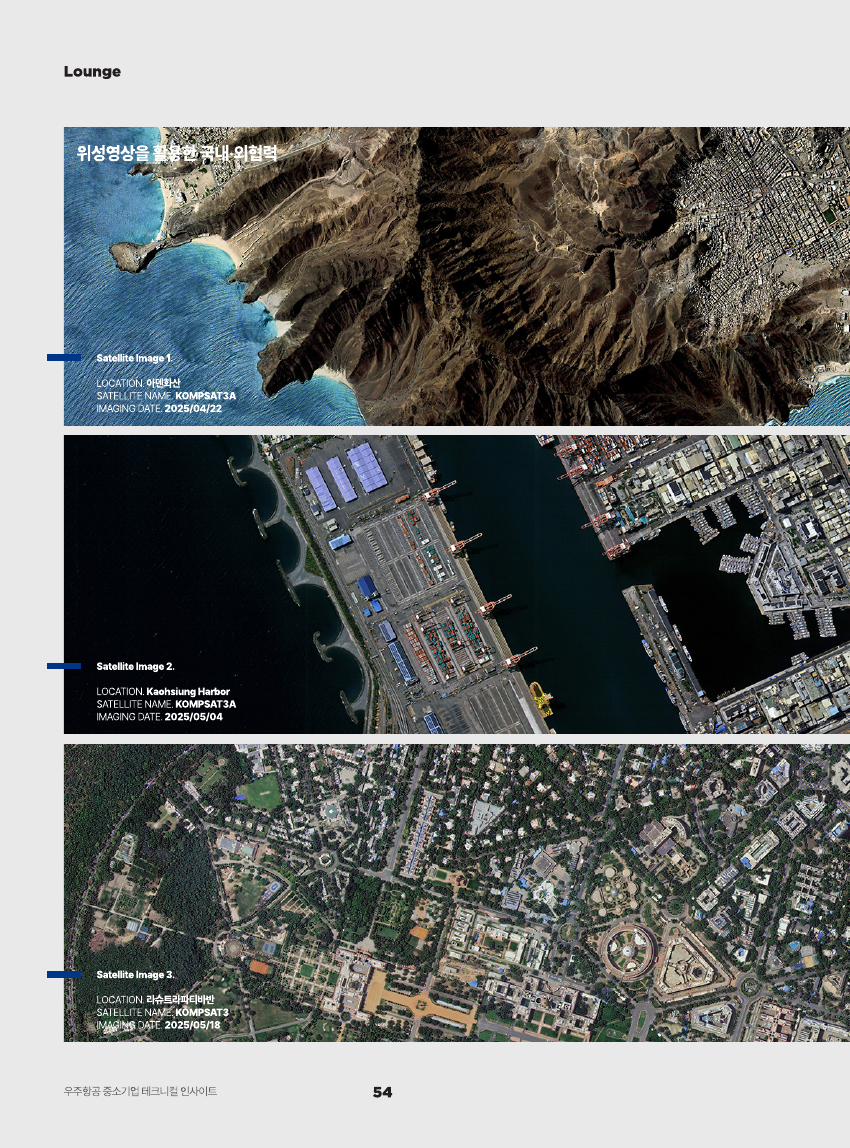The width and height of the screenshot is (850, 1148).
Task: Click the blue marker beside Satellite Image 3
Action: pos(64,974)
